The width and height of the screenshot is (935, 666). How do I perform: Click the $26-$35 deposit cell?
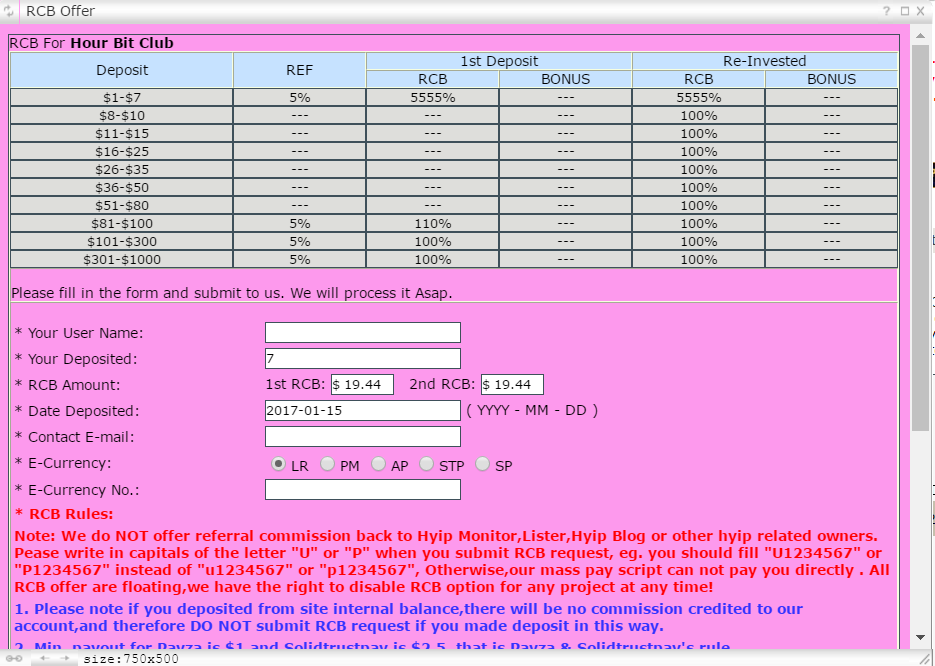point(122,169)
